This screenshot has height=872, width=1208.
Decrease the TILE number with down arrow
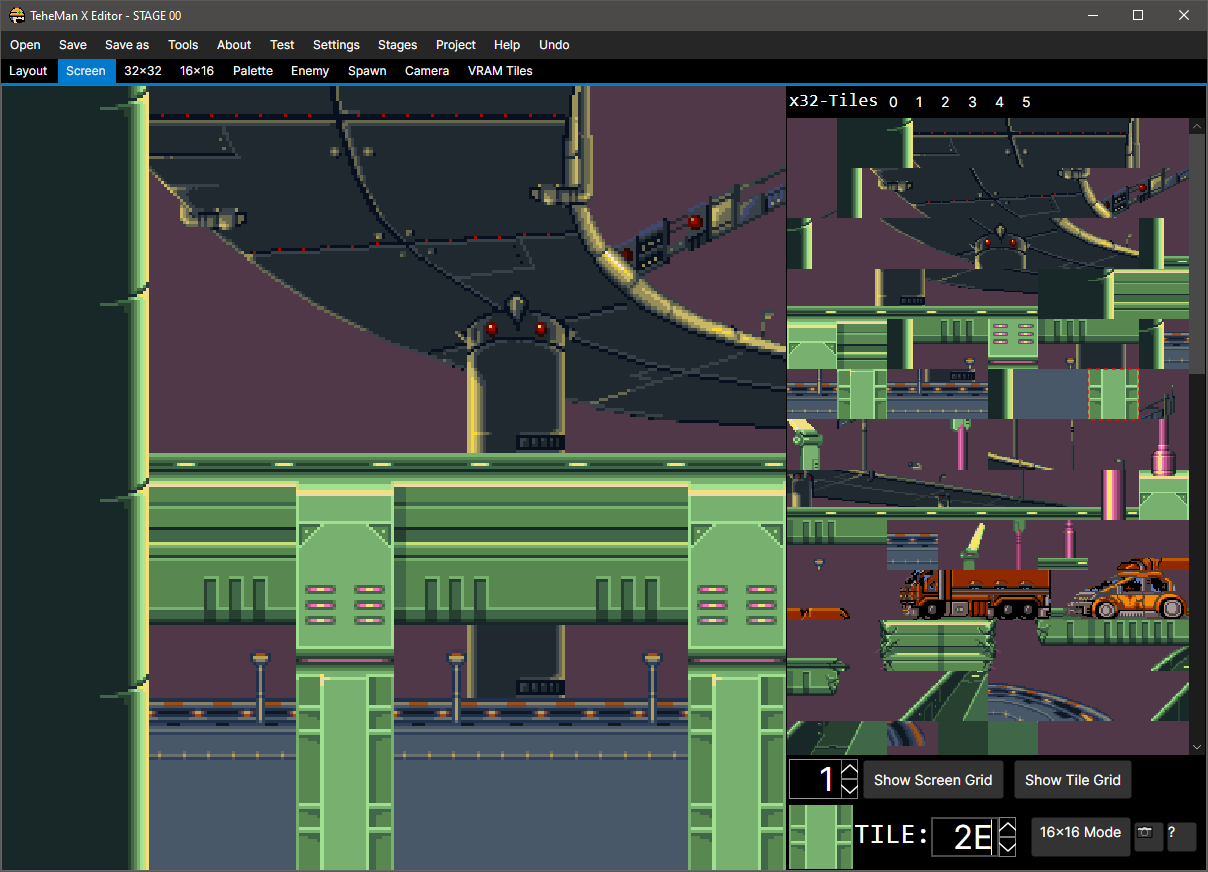click(1007, 846)
